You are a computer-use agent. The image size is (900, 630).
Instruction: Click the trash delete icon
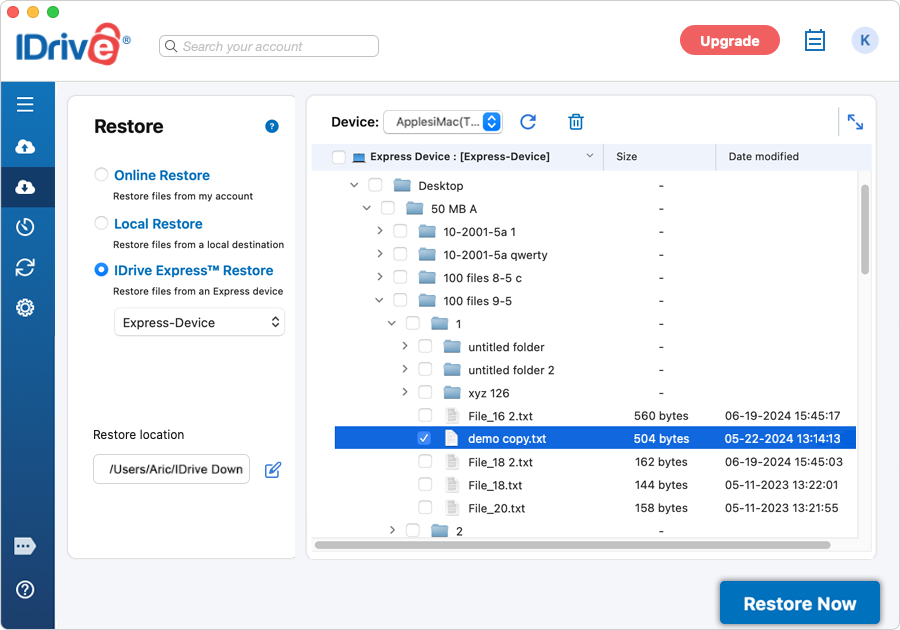[x=576, y=122]
